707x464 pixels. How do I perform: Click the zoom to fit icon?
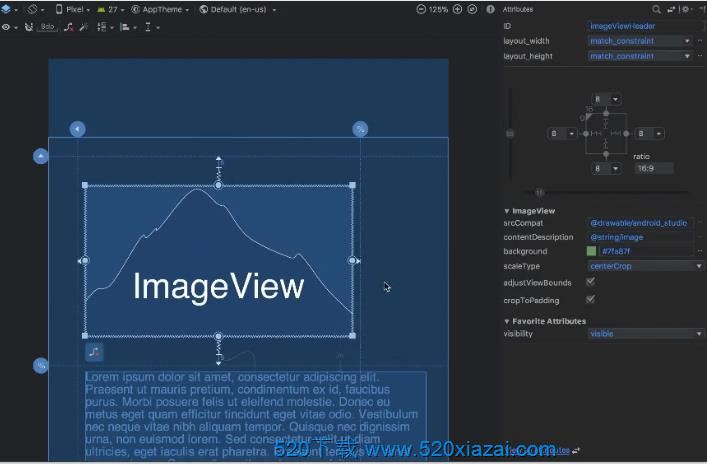pyautogui.click(x=472, y=9)
